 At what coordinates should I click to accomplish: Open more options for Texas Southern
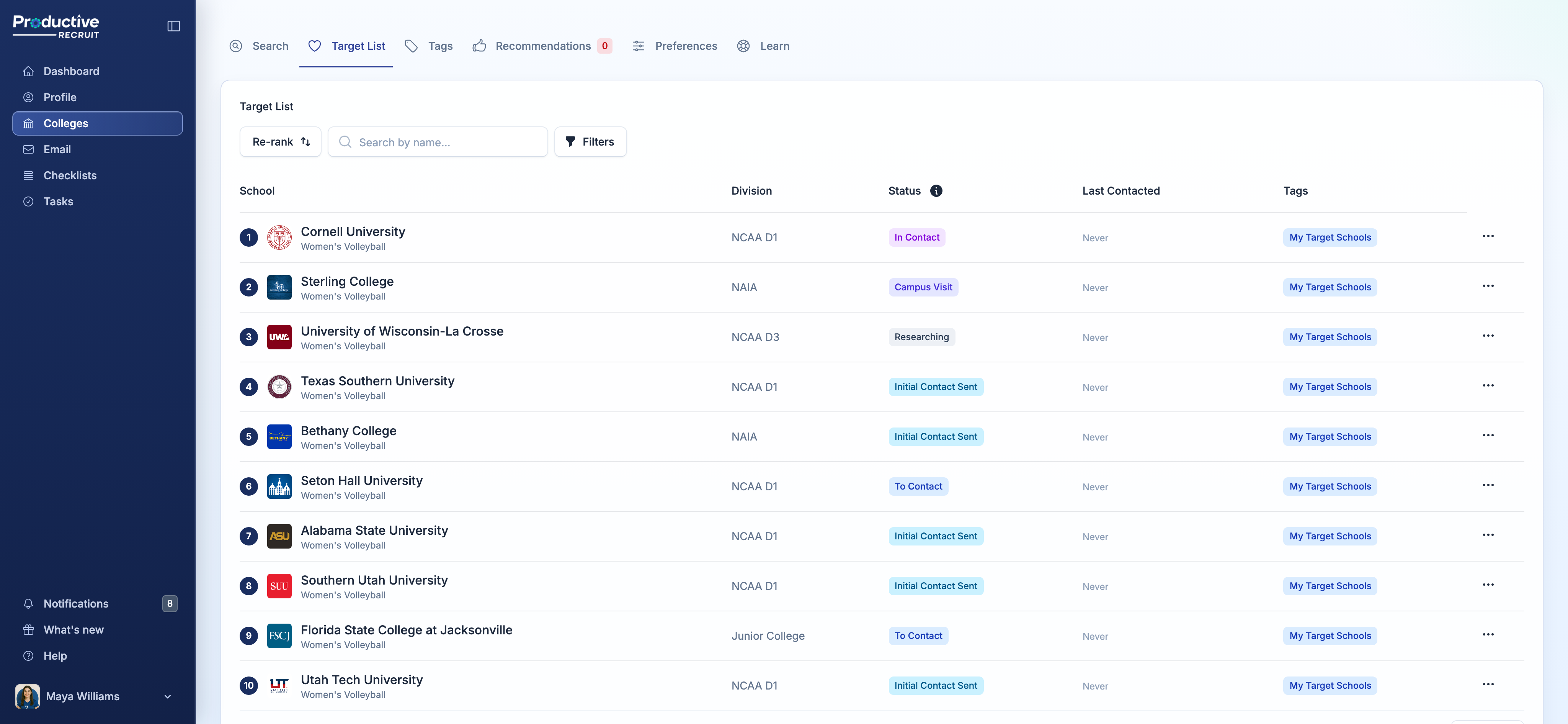(1488, 385)
